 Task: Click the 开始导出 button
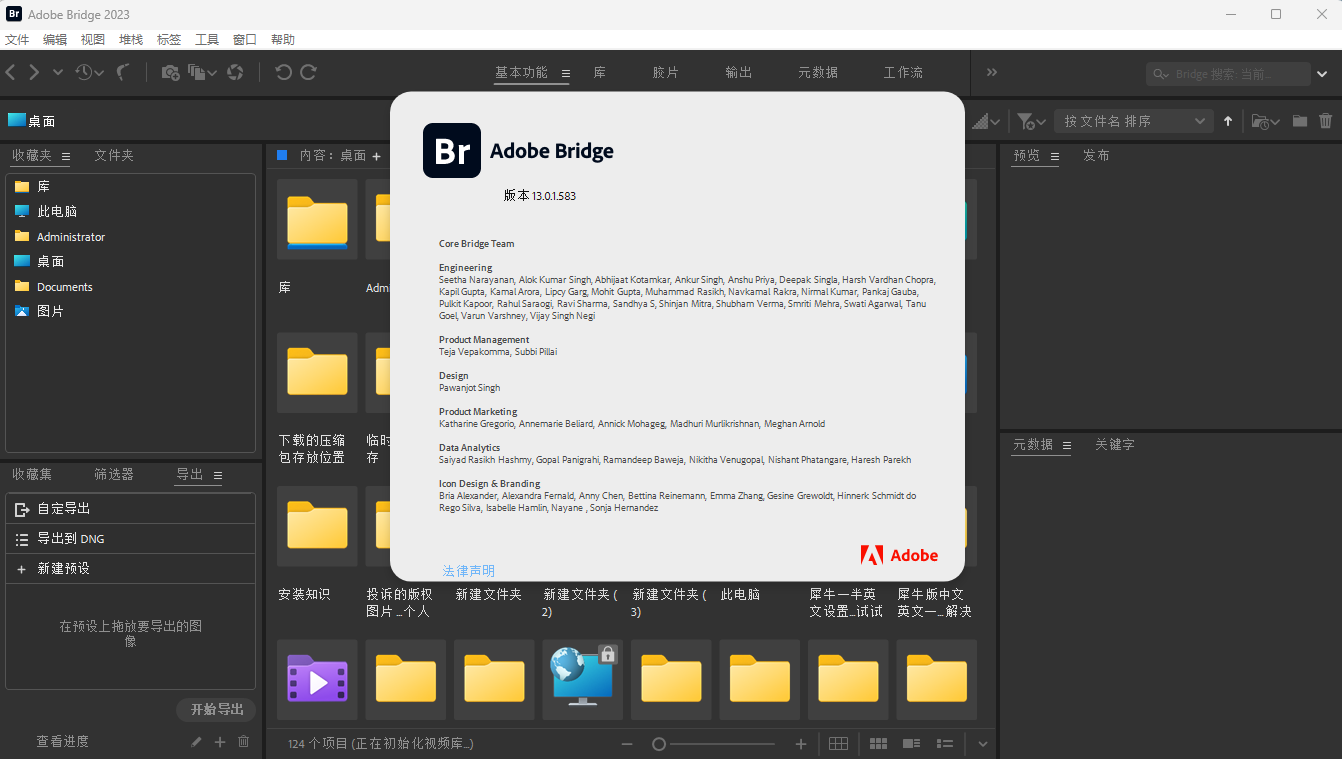pos(215,709)
